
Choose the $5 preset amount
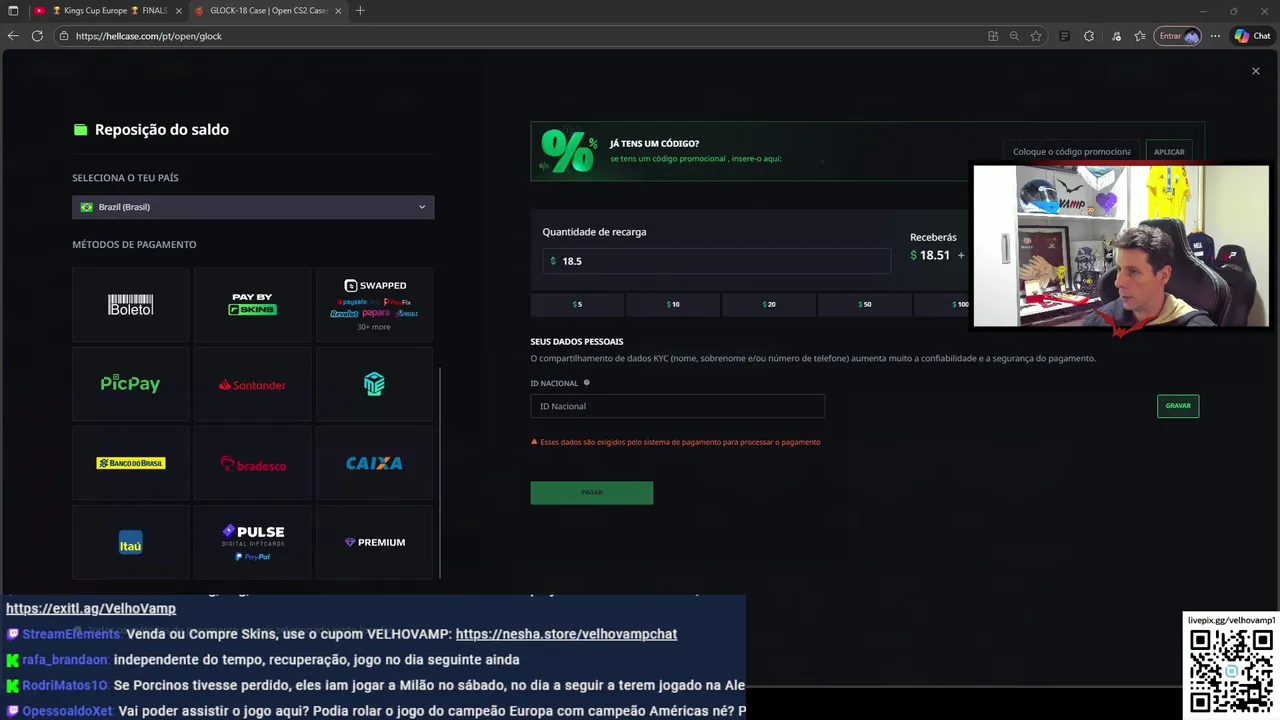click(x=577, y=304)
